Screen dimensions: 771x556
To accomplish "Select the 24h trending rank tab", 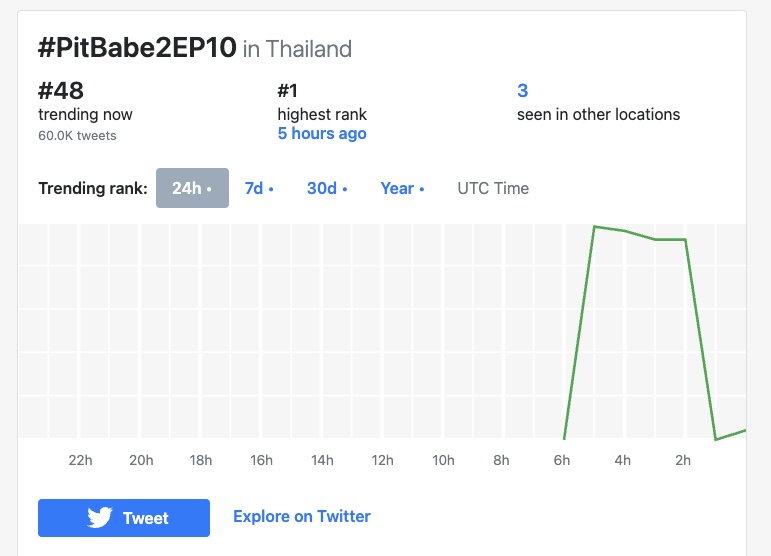I will click(x=192, y=188).
